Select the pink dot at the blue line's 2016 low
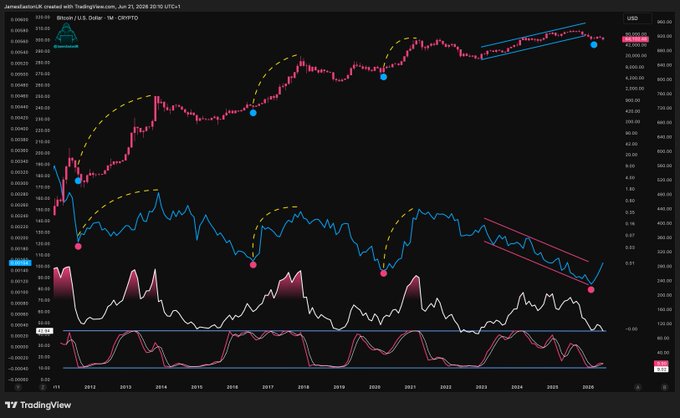680x418 pixels. tap(253, 265)
